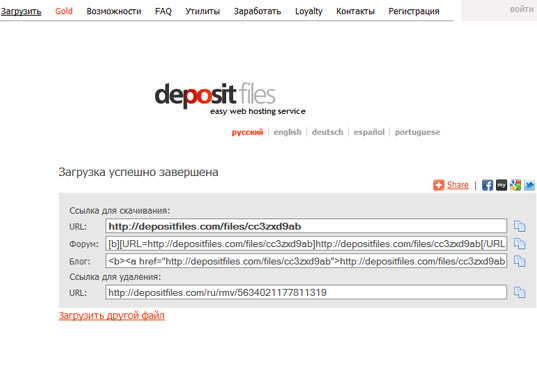
Task: Click the orange plus Share icon
Action: 438,185
